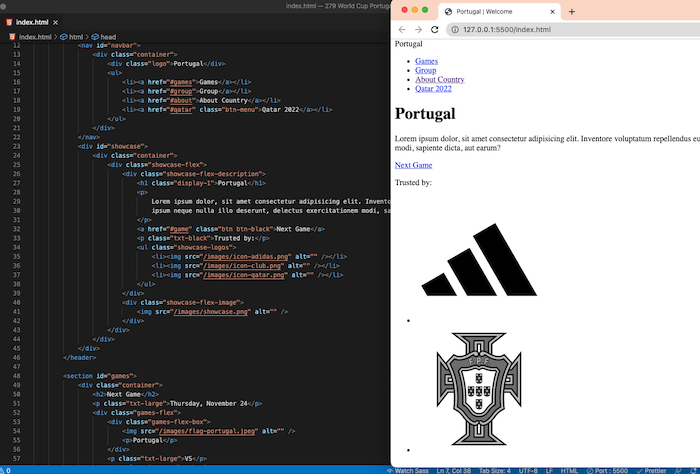Open a new browser tab
The image size is (700, 474).
[571, 12]
